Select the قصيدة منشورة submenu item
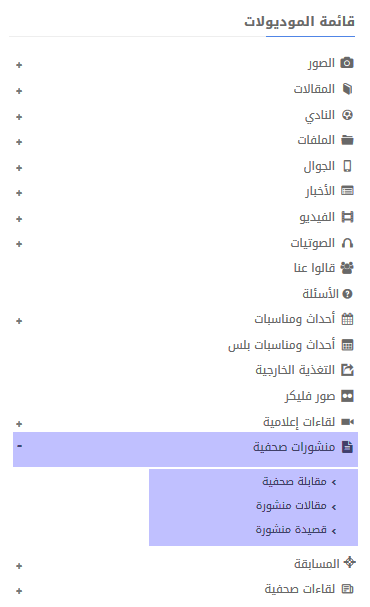This screenshot has width=370, height=607. pyautogui.click(x=296, y=530)
